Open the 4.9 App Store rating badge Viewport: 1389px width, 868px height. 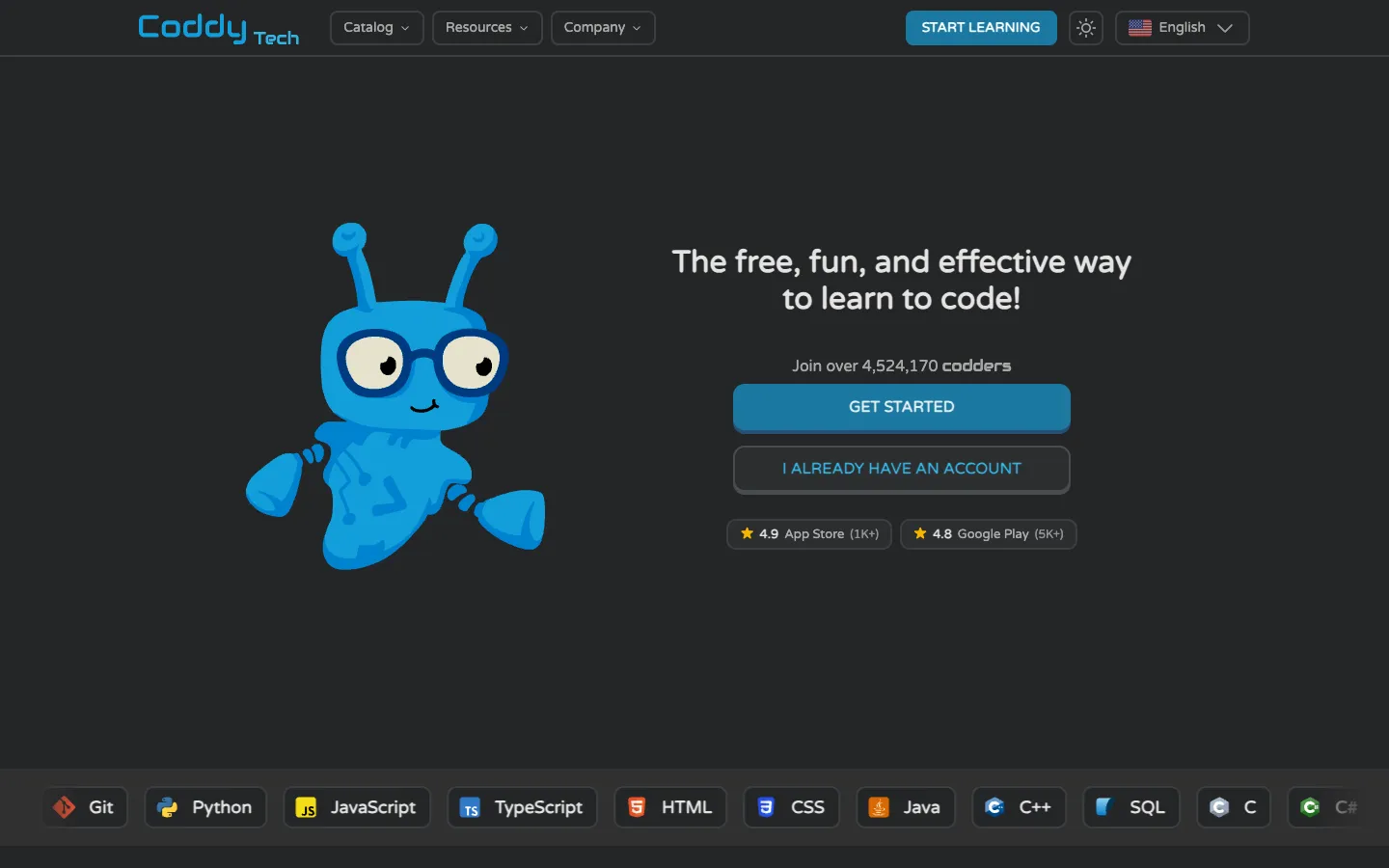click(809, 534)
